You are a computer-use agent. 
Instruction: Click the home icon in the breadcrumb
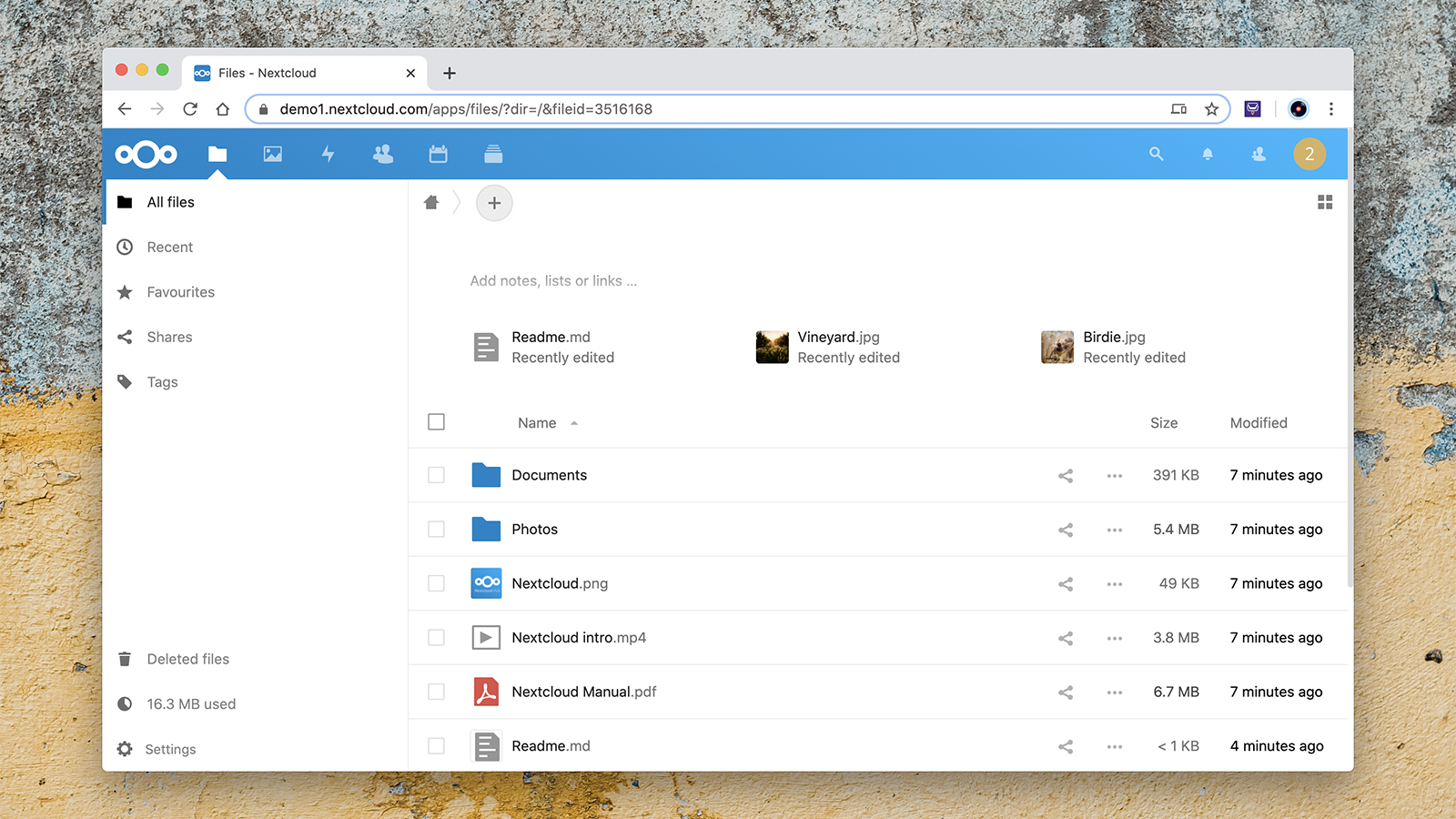coord(430,202)
